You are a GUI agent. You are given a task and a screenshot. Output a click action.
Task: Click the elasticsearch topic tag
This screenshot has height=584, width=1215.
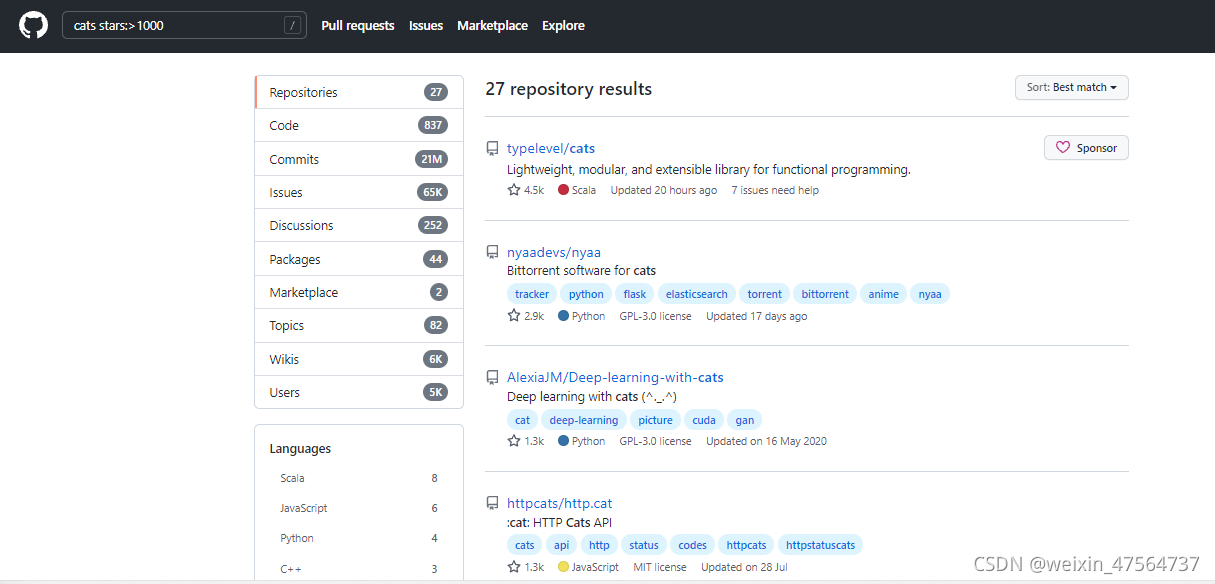(698, 294)
